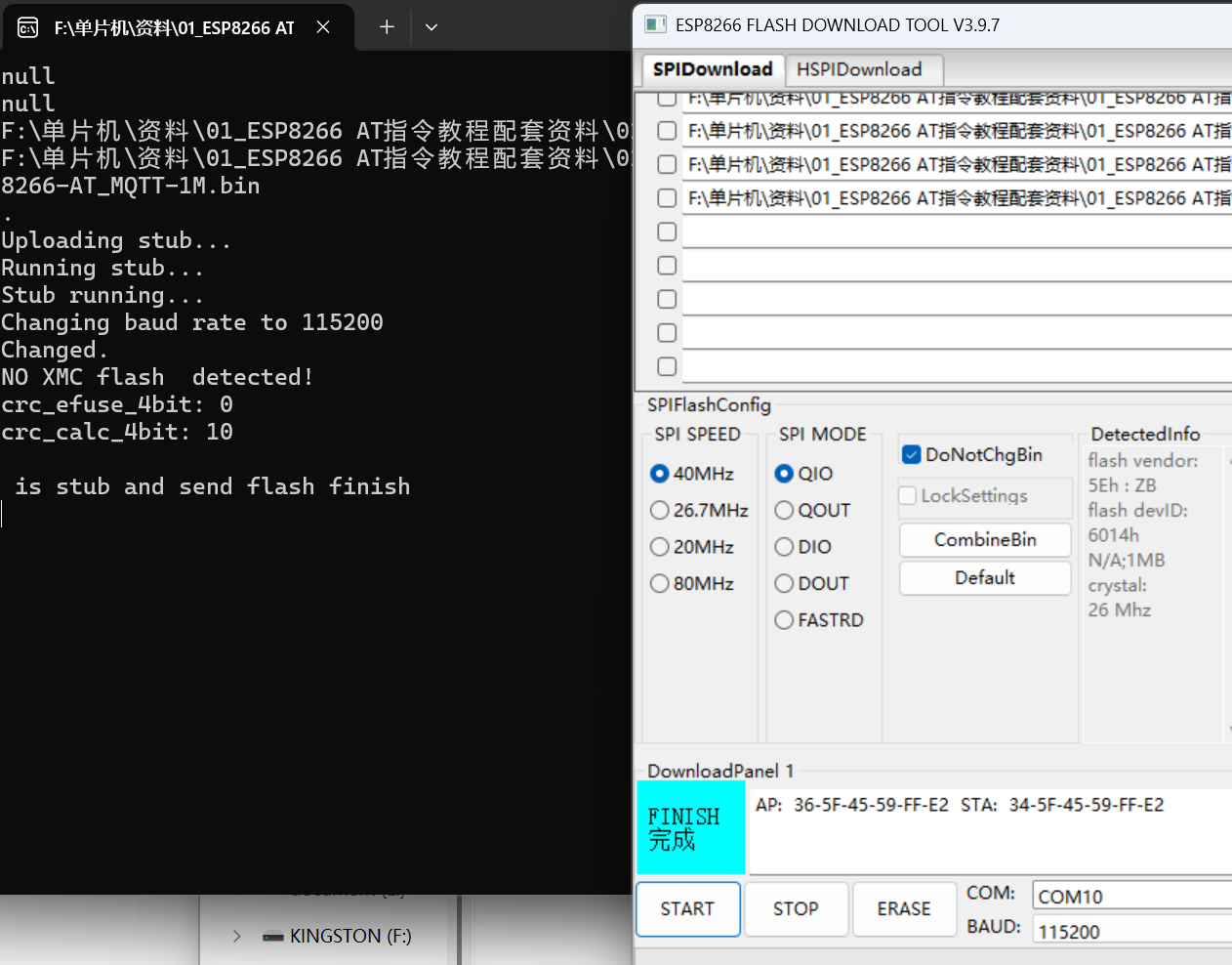This screenshot has height=965, width=1232.
Task: Click the ERASE button
Action: pos(904,908)
